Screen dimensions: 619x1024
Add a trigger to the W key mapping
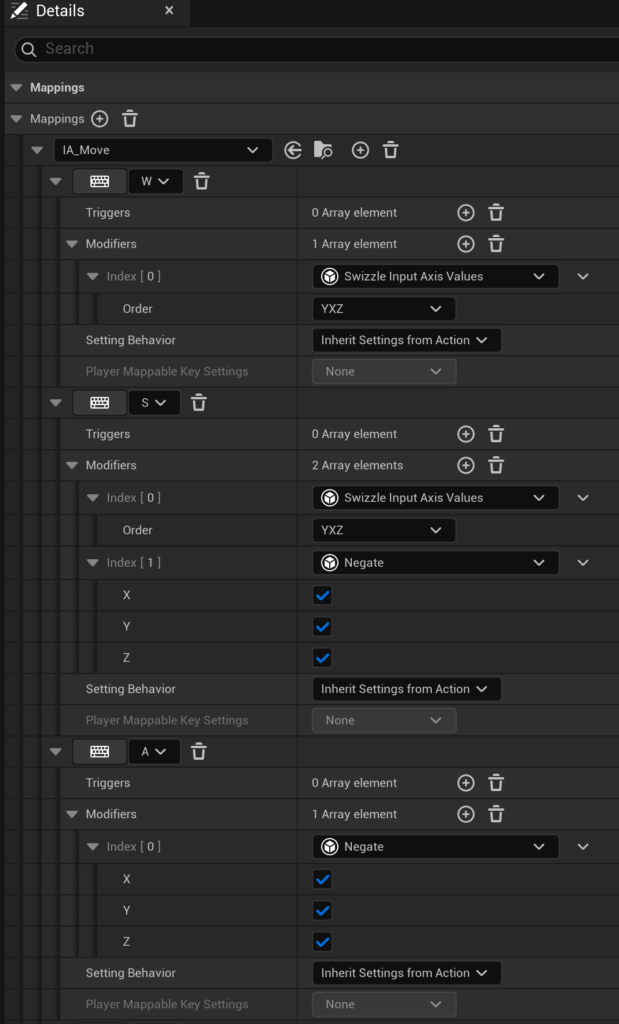click(465, 213)
